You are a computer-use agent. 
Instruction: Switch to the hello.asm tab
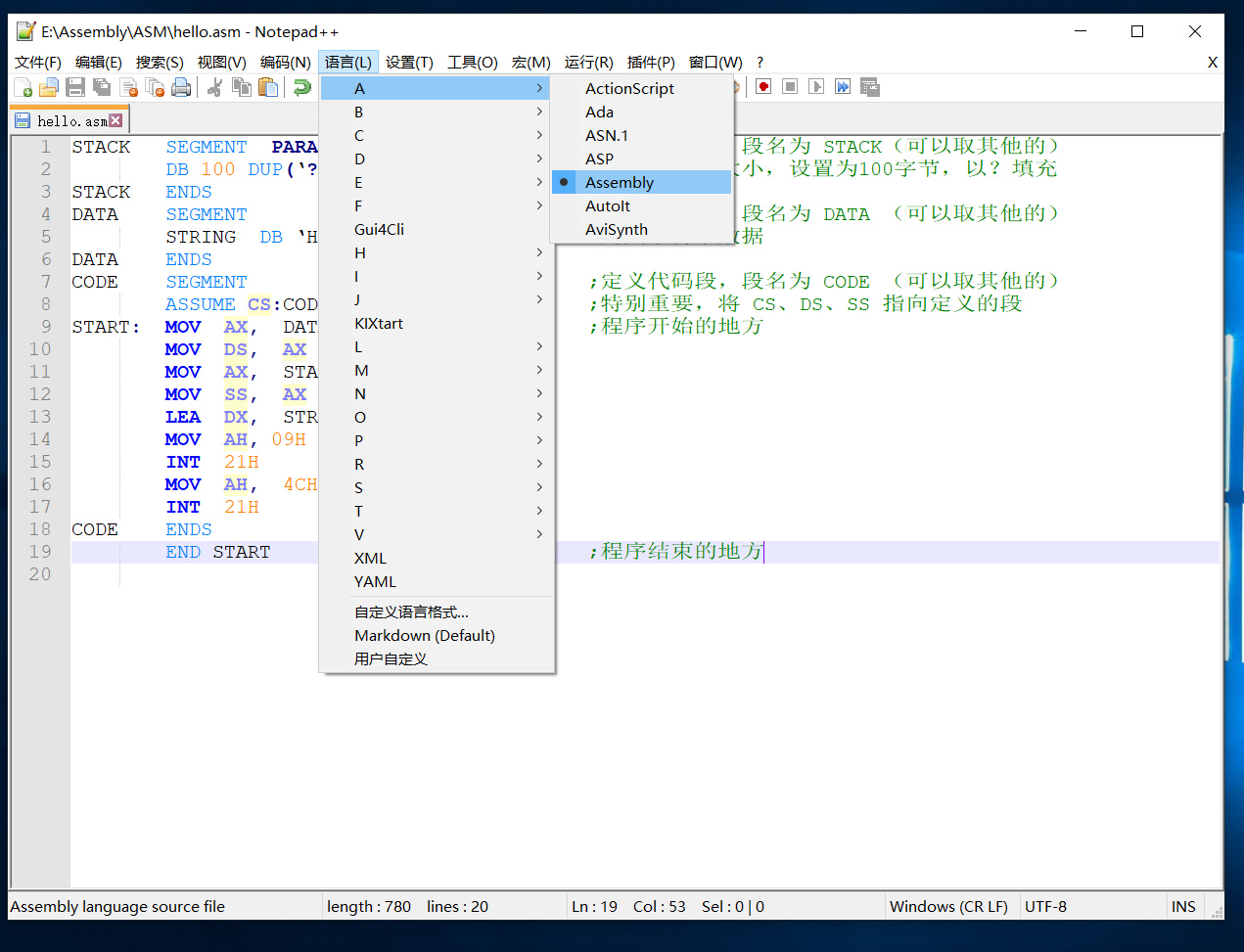70,120
